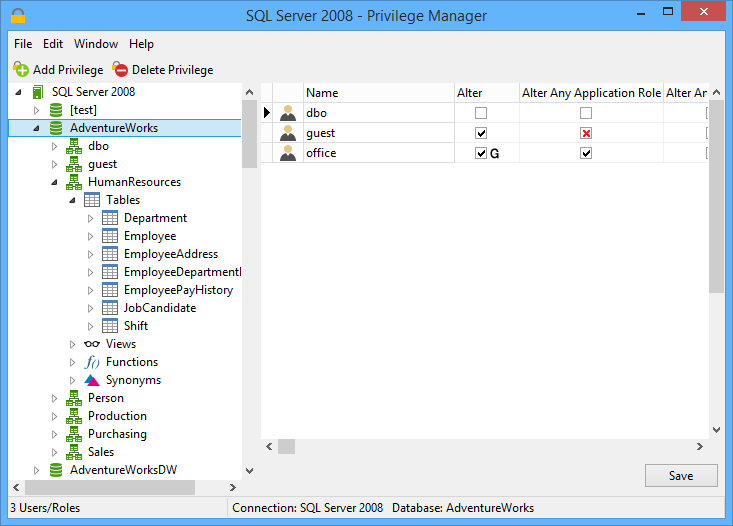
Task: Expand the [test] database node
Action: pyautogui.click(x=36, y=110)
